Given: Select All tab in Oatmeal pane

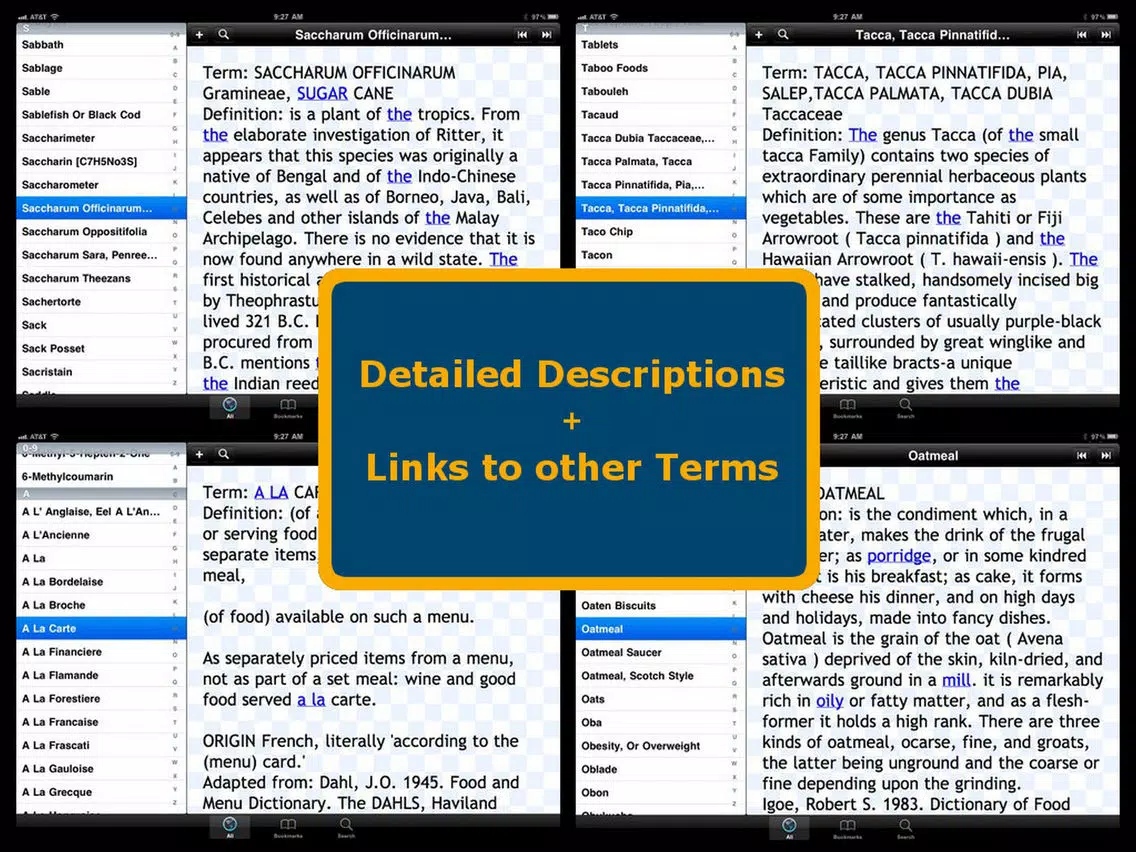Looking at the screenshot, I should (x=789, y=827).
